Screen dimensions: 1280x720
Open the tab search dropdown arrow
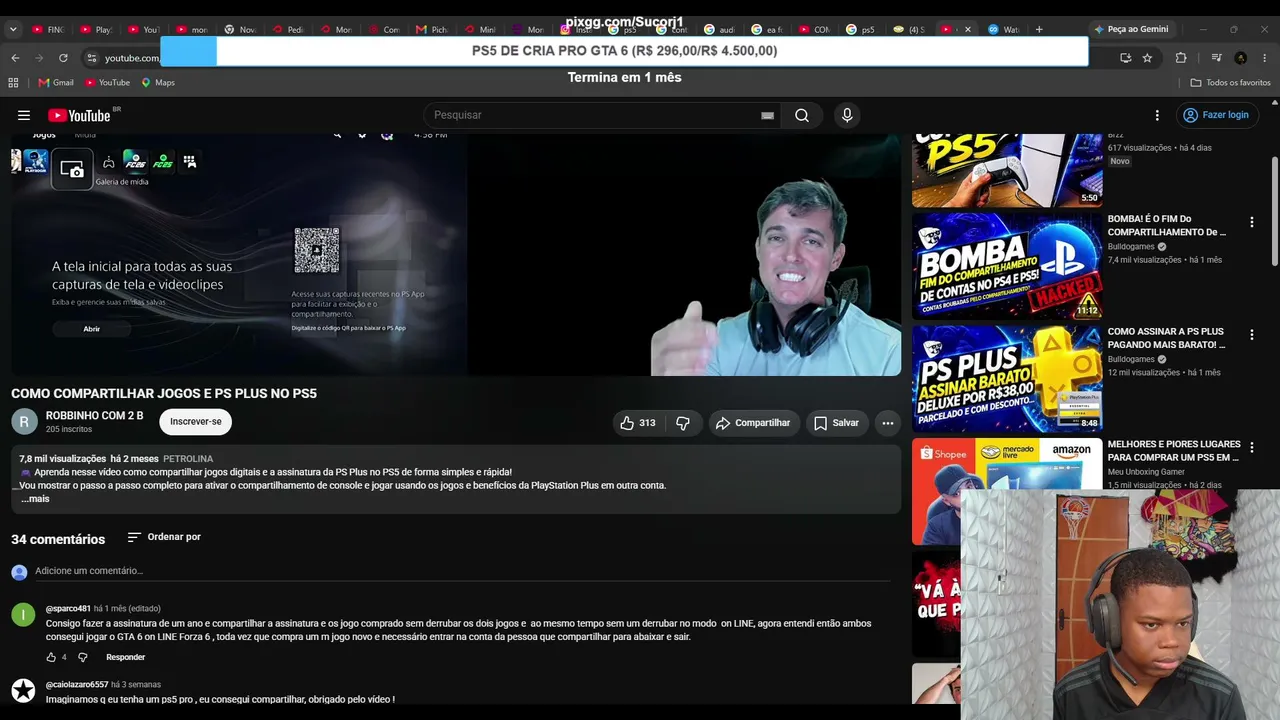pyautogui.click(x=13, y=29)
